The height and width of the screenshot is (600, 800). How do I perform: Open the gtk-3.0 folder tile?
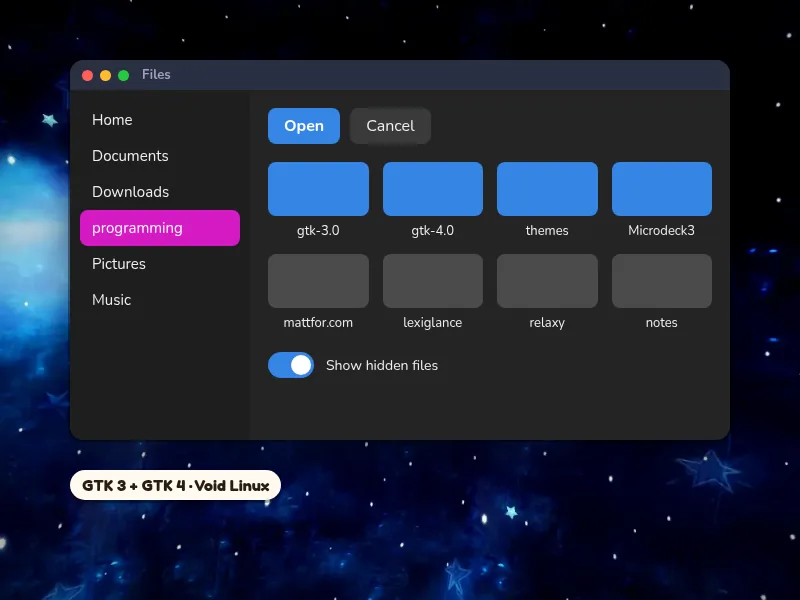(x=318, y=189)
